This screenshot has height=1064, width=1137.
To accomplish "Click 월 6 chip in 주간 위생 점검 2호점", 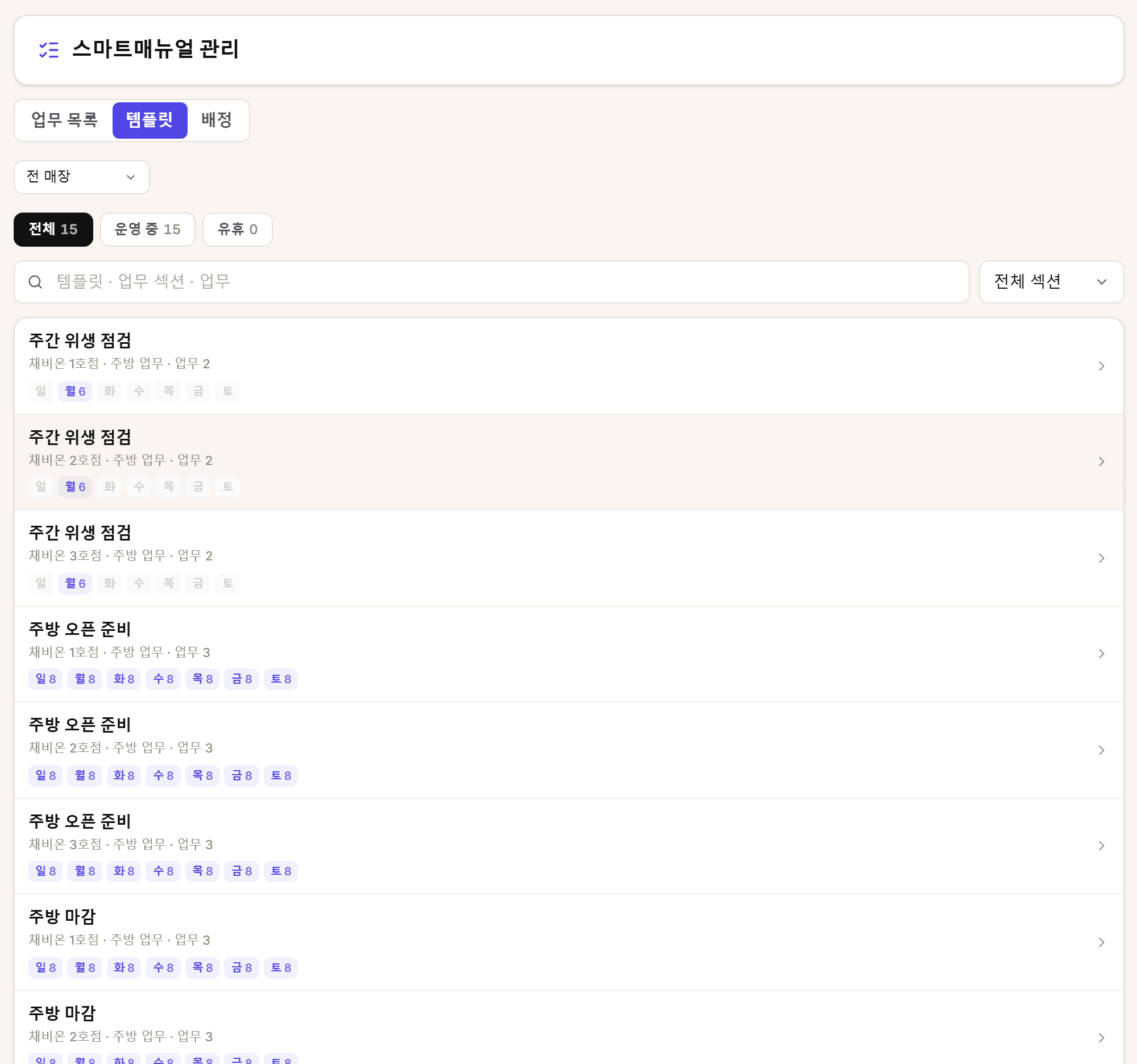I will coord(75,487).
